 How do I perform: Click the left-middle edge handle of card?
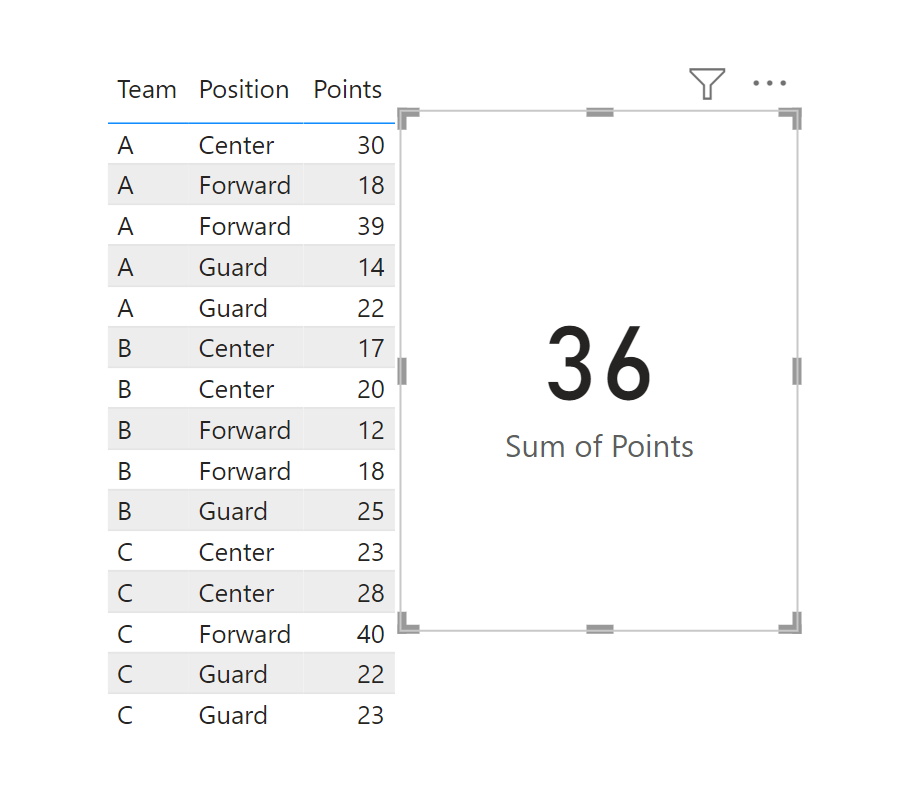[x=402, y=371]
